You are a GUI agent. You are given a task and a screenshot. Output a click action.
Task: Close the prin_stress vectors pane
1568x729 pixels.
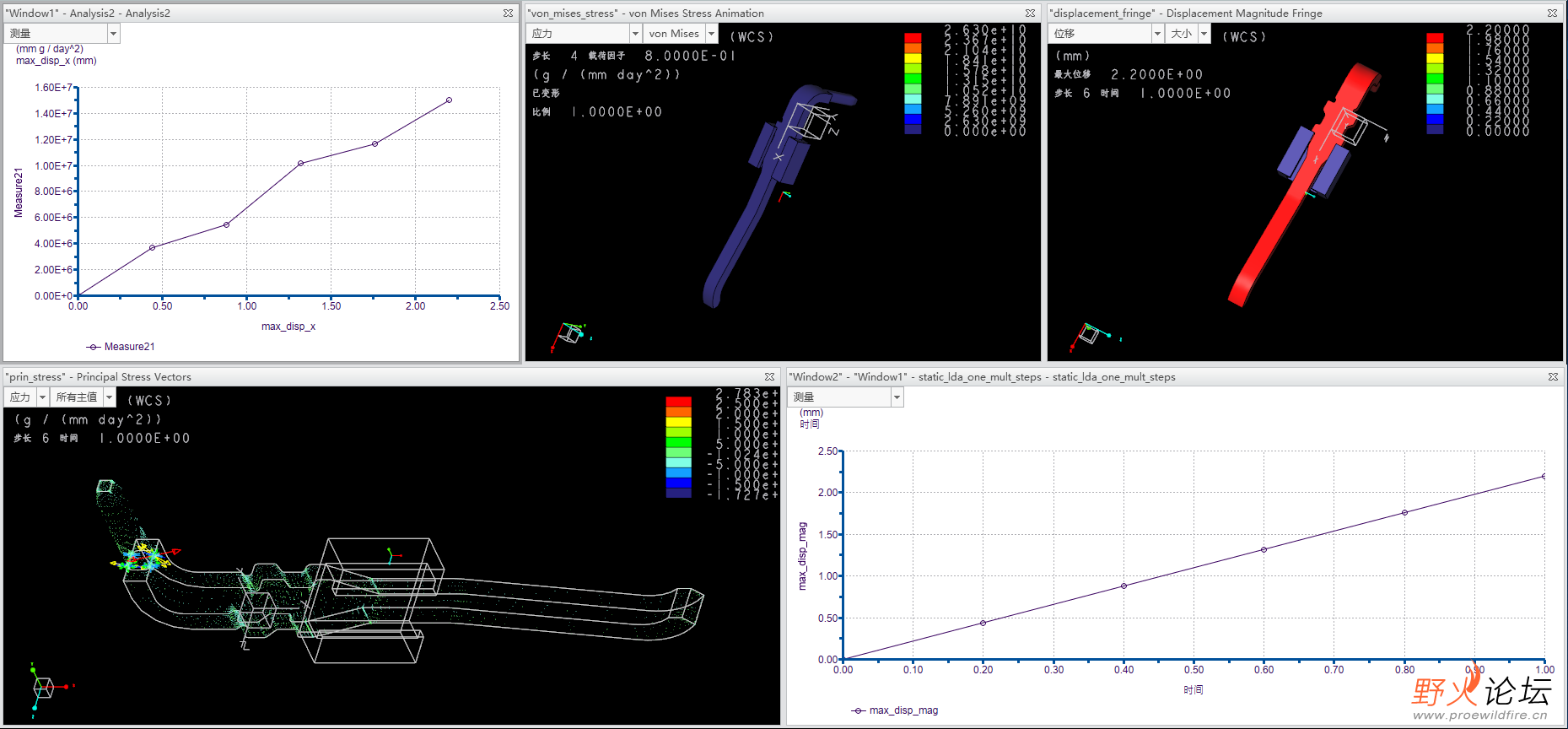pos(769,376)
